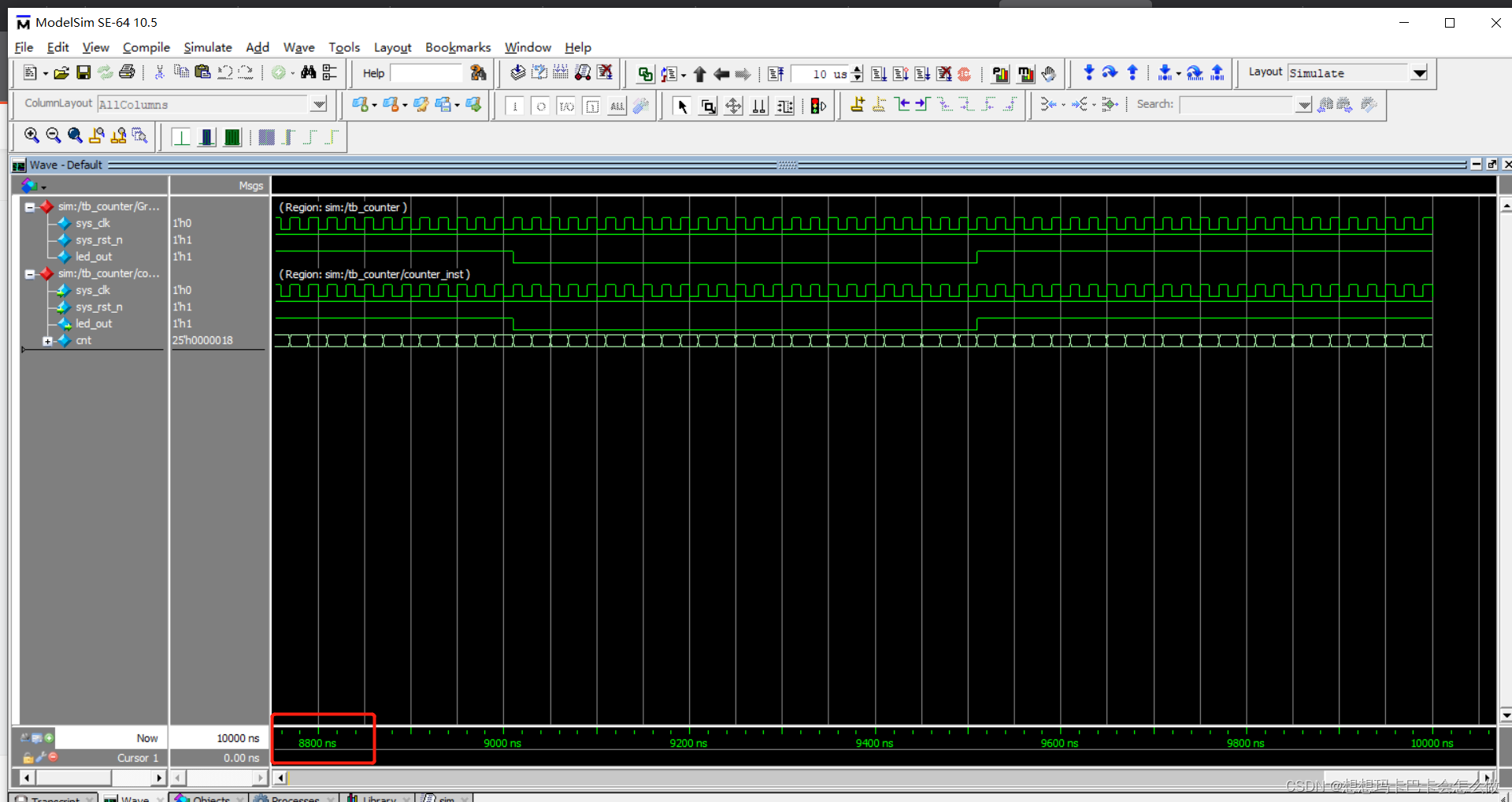Click the Zoom Out magnifier icon
The height and width of the screenshot is (802, 1512).
pos(54,136)
